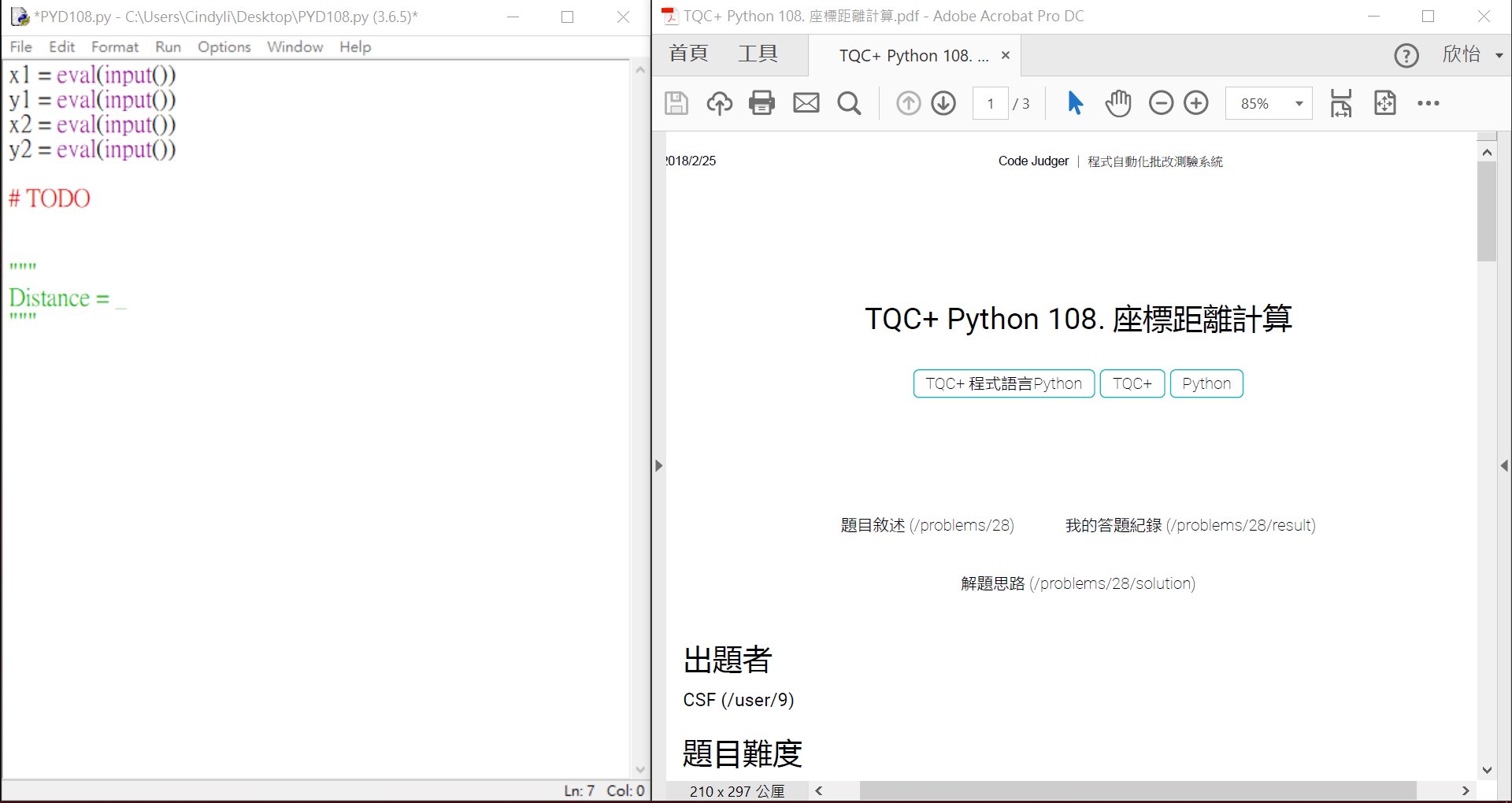This screenshot has width=1512, height=803.
Task: Go to previous page with up arrow icon
Action: (x=908, y=103)
